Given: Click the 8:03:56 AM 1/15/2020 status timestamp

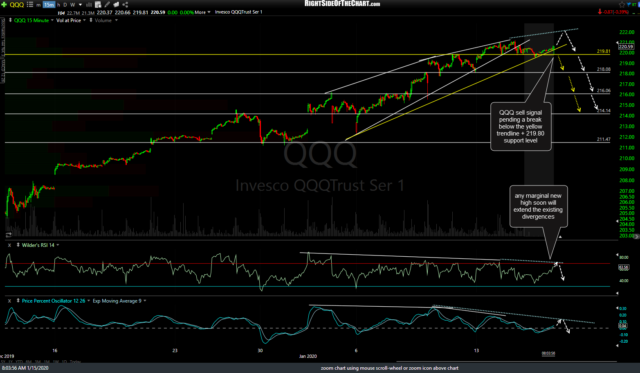Looking at the screenshot, I should (25, 368).
